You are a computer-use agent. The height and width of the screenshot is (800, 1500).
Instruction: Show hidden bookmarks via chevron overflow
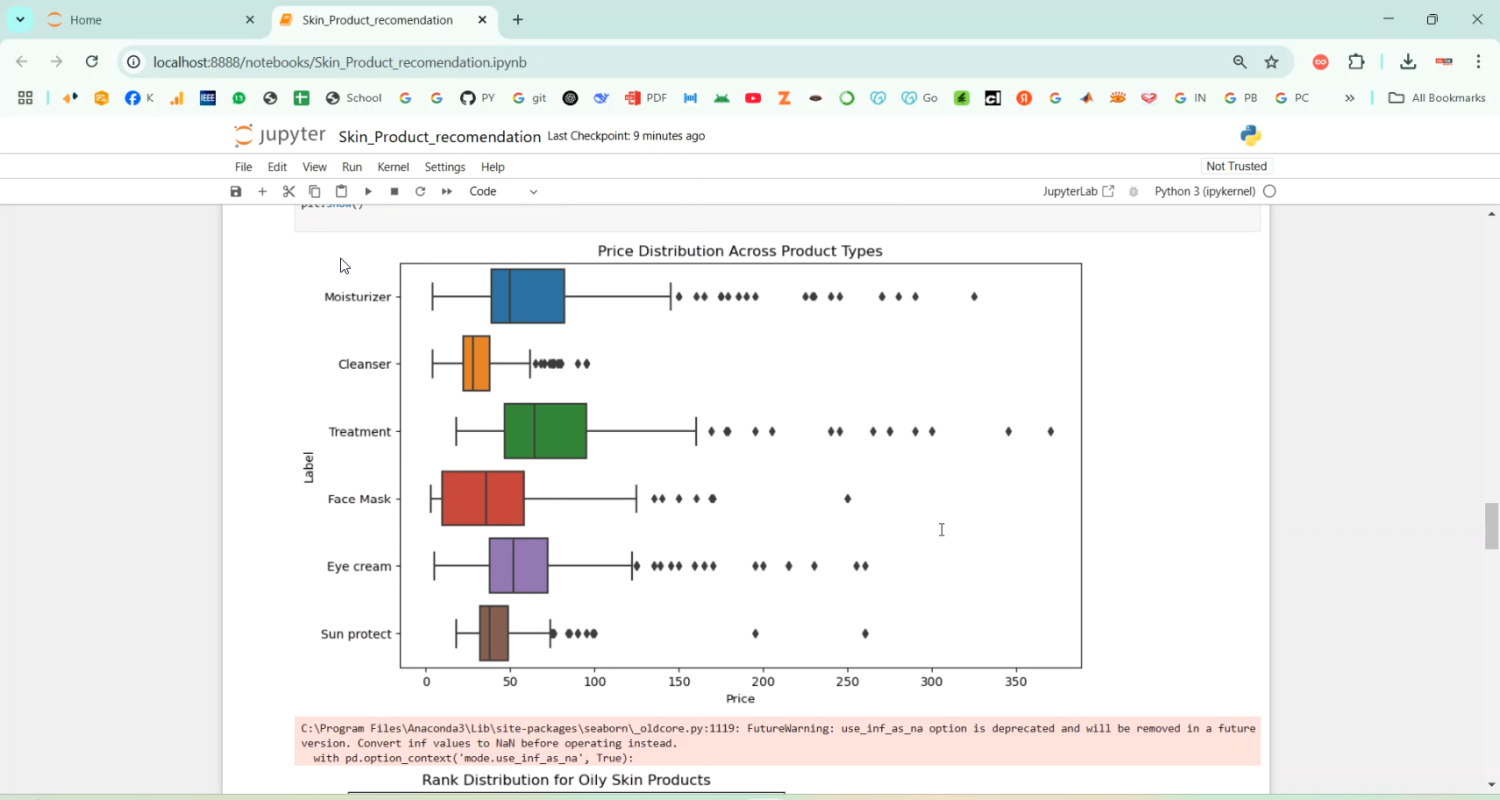pyautogui.click(x=1350, y=98)
